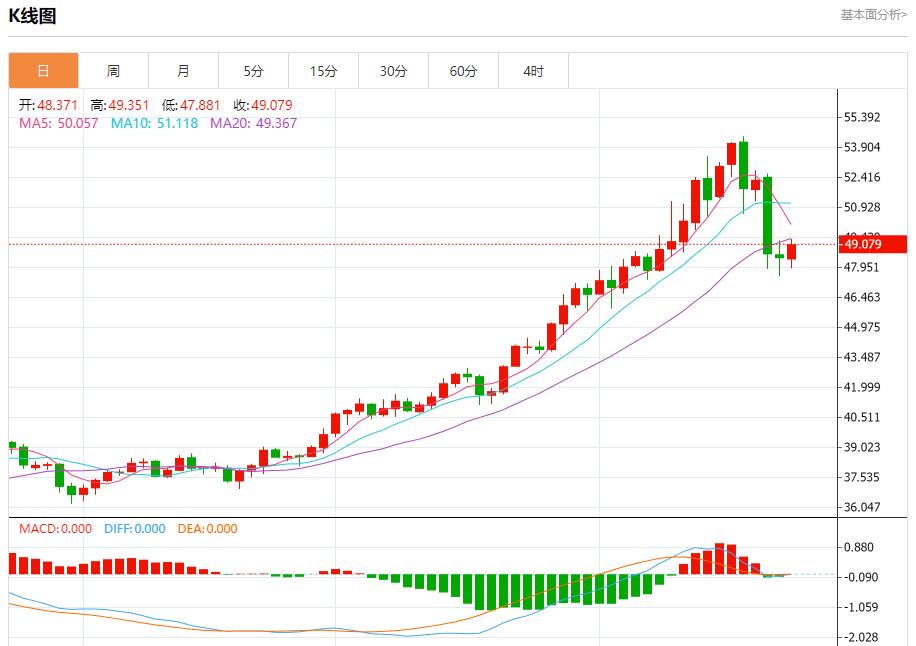Click the K线图 chart title
The height and width of the screenshot is (646, 916).
pos(30,15)
